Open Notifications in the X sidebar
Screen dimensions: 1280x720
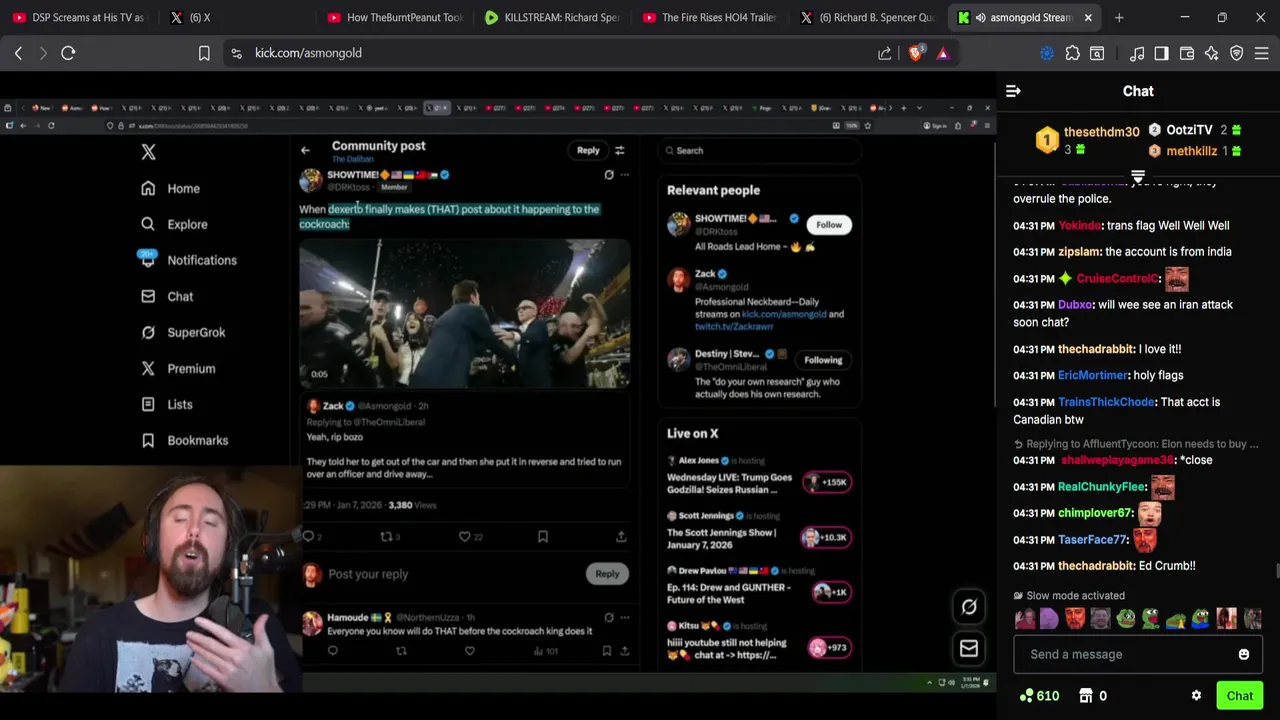[x=188, y=260]
